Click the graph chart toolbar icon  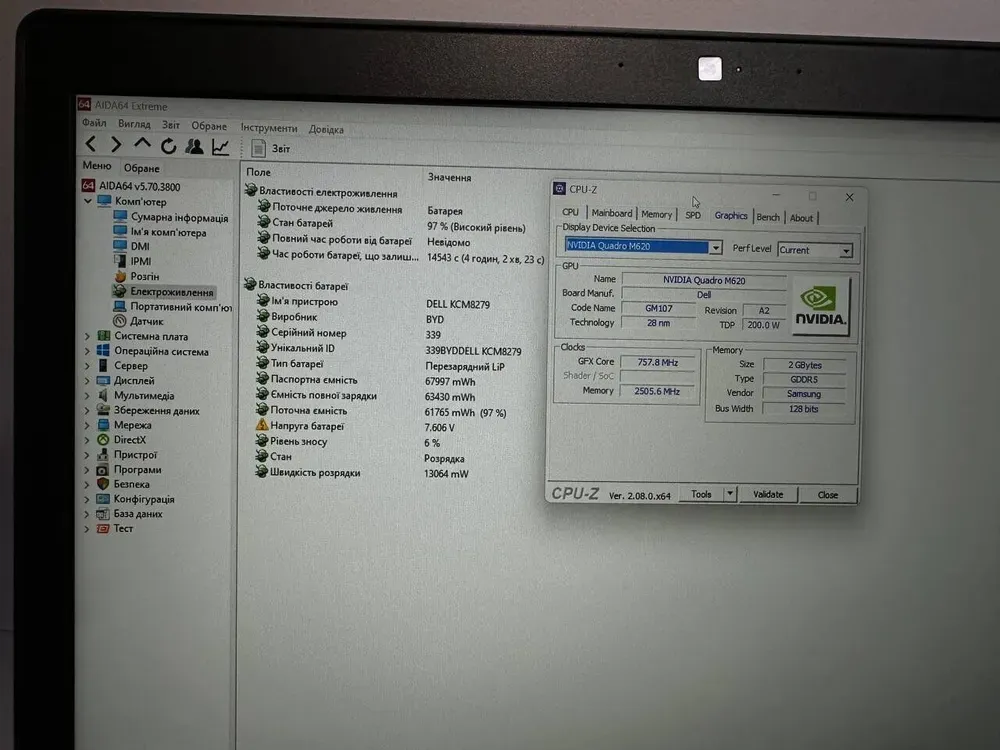coord(220,147)
